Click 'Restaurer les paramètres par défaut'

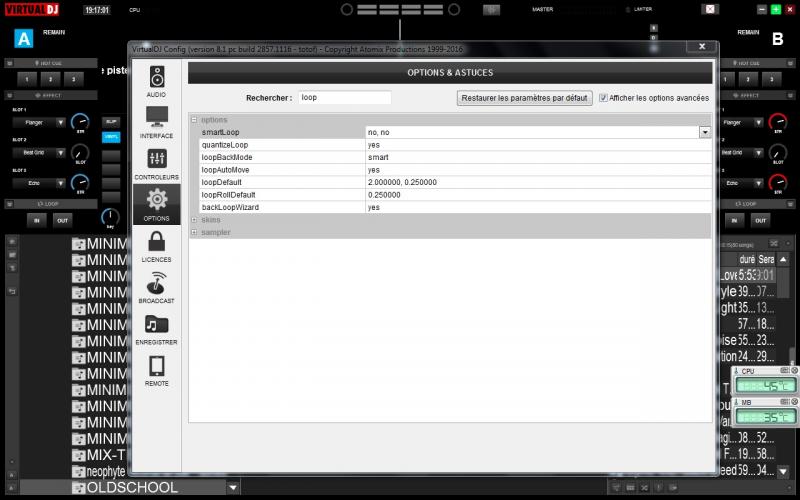(x=524, y=98)
